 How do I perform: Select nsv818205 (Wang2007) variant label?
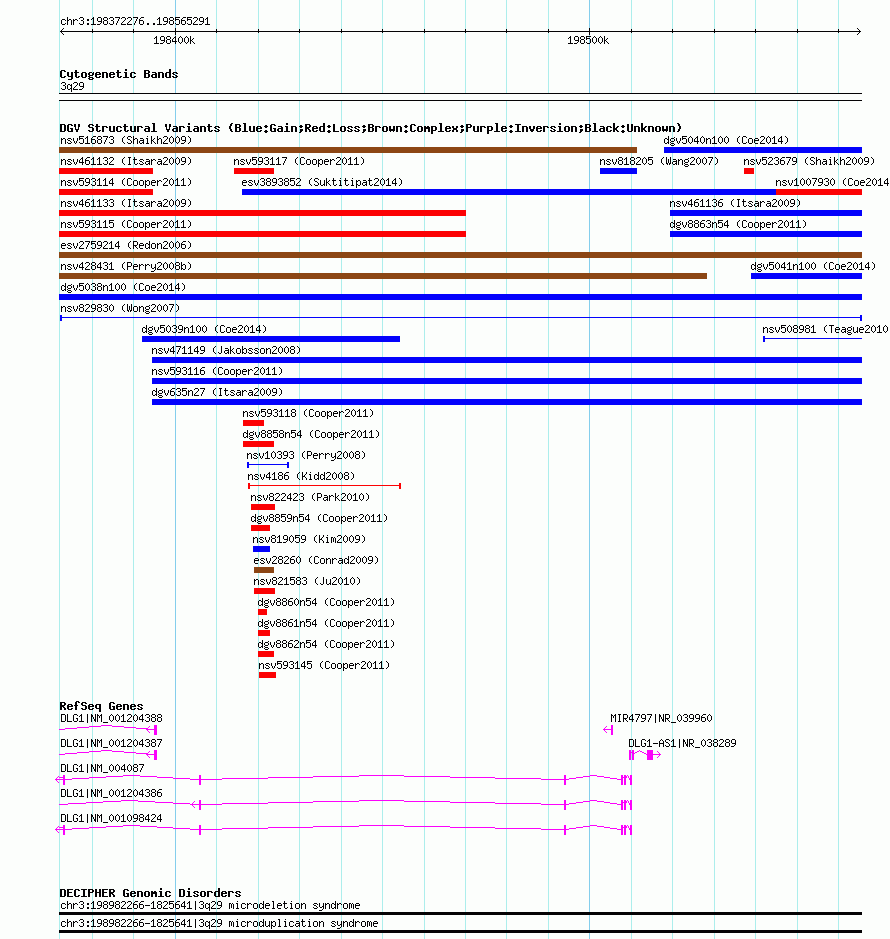point(659,161)
